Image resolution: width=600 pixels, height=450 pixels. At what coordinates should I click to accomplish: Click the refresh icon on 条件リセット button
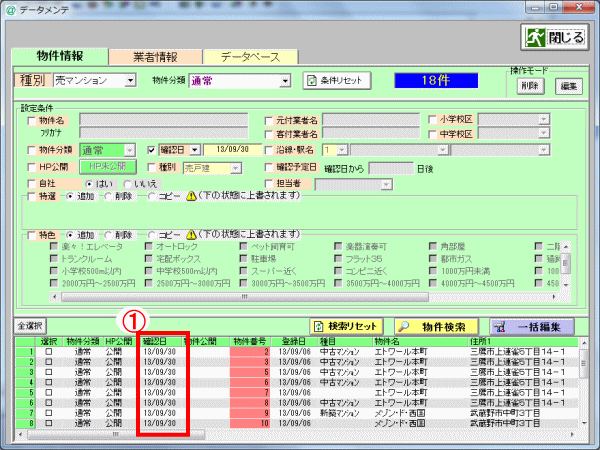312,81
